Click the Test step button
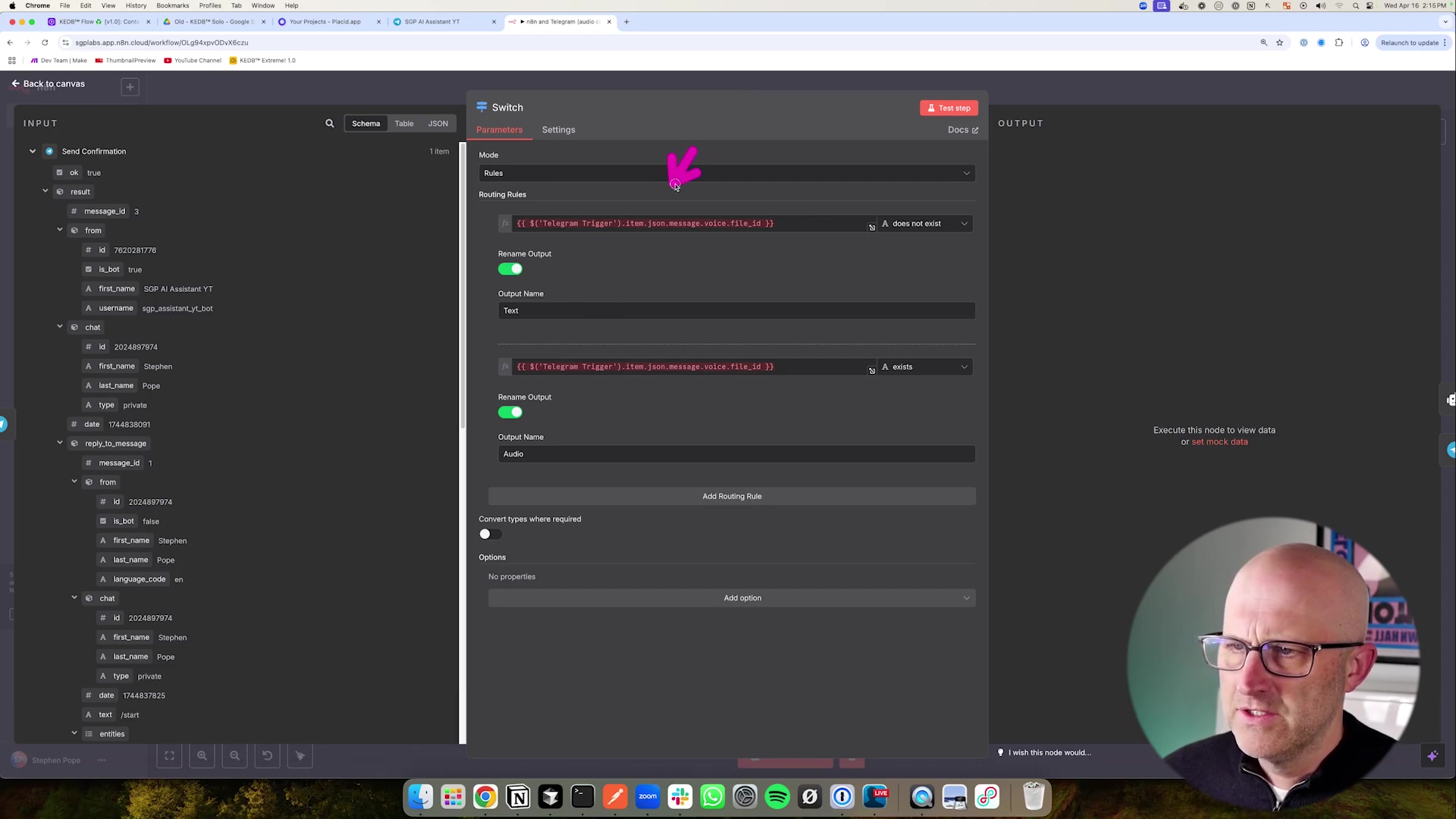The image size is (1456, 819). coord(948,108)
